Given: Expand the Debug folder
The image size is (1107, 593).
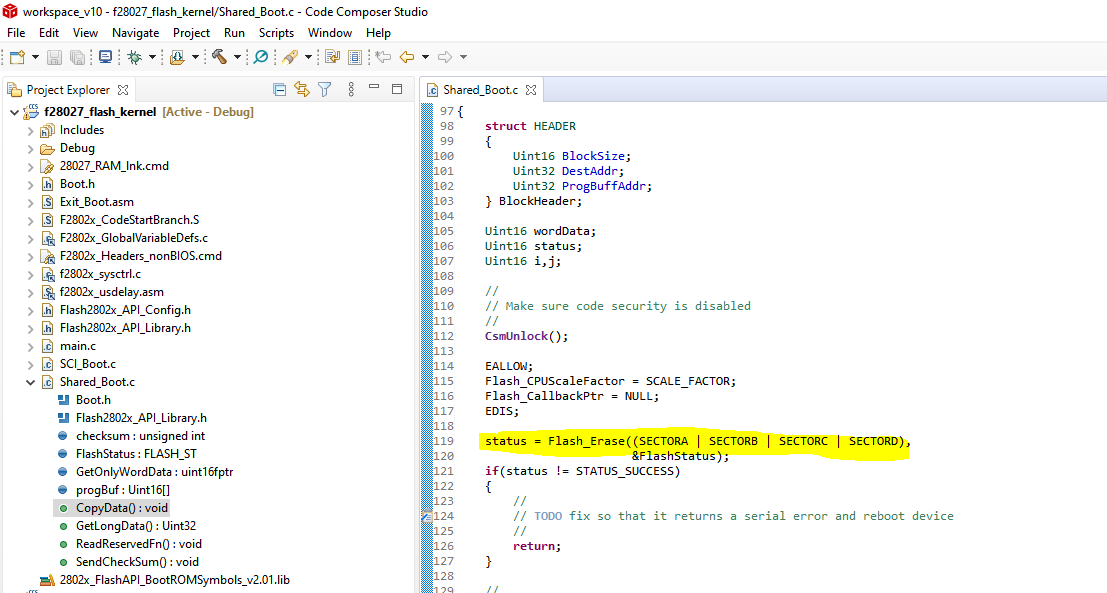Looking at the screenshot, I should (30, 148).
